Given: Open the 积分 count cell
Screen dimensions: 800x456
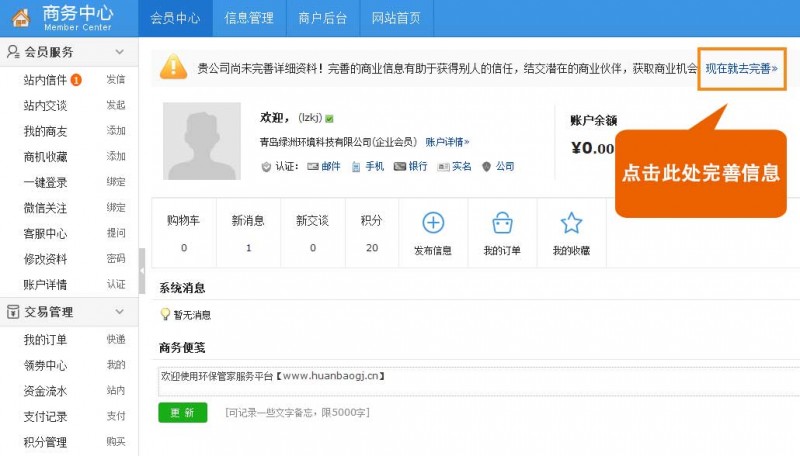Looking at the screenshot, I should click(372, 233).
